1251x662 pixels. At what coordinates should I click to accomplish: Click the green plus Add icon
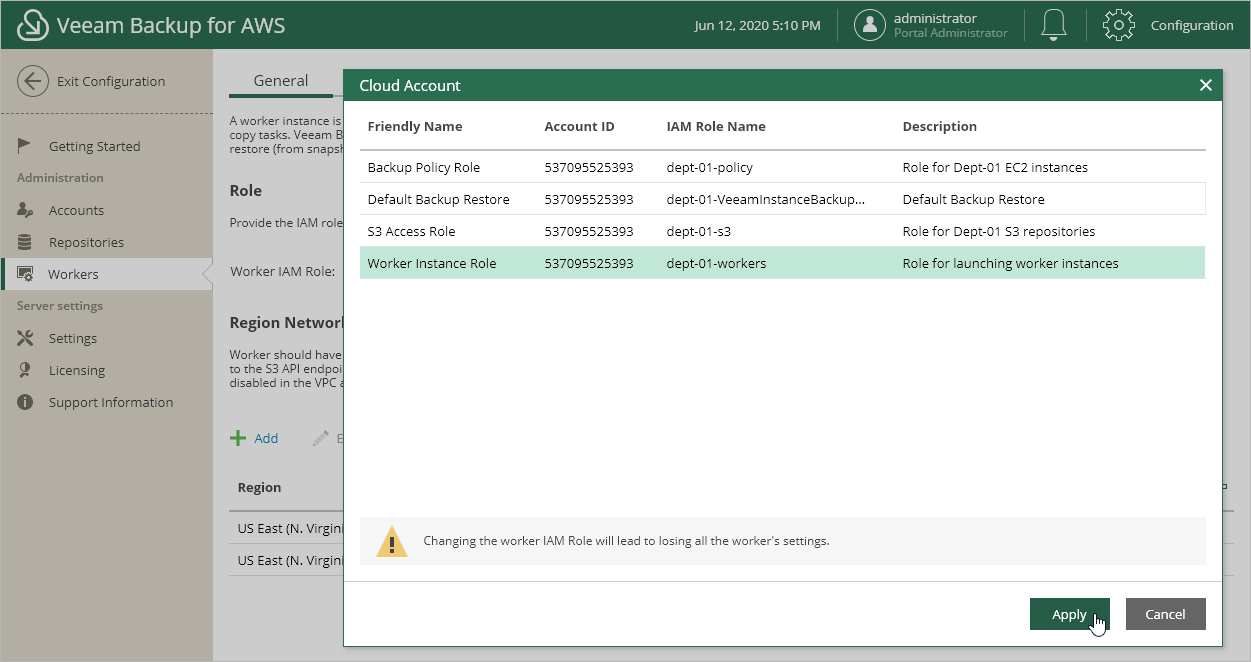tap(238, 438)
